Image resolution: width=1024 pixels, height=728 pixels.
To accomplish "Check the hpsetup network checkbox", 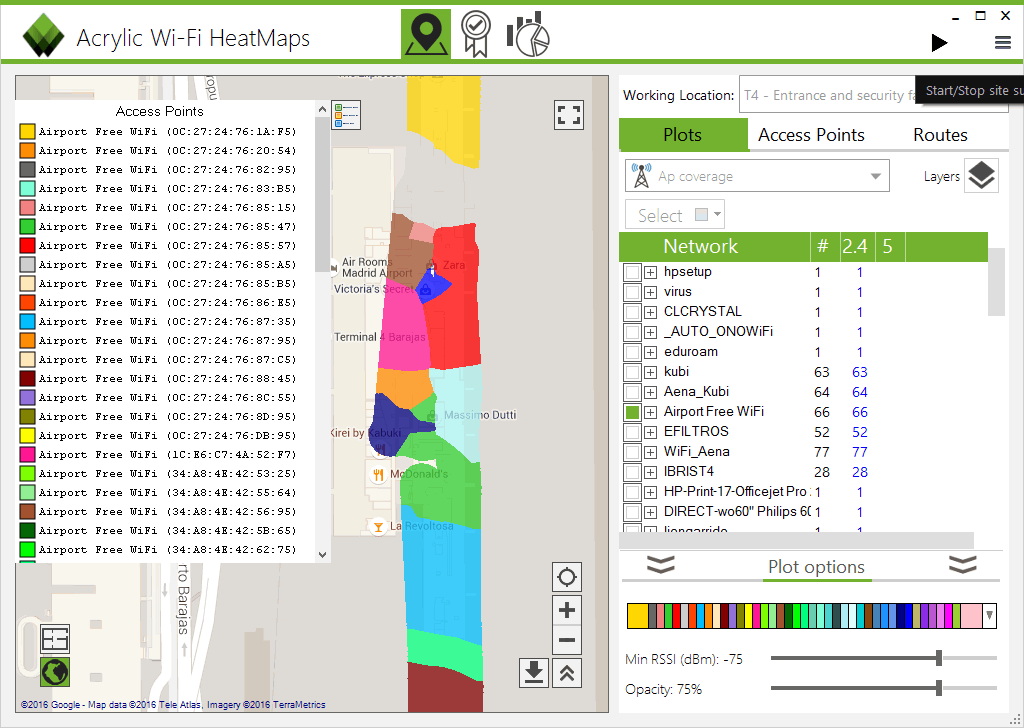I will point(632,272).
